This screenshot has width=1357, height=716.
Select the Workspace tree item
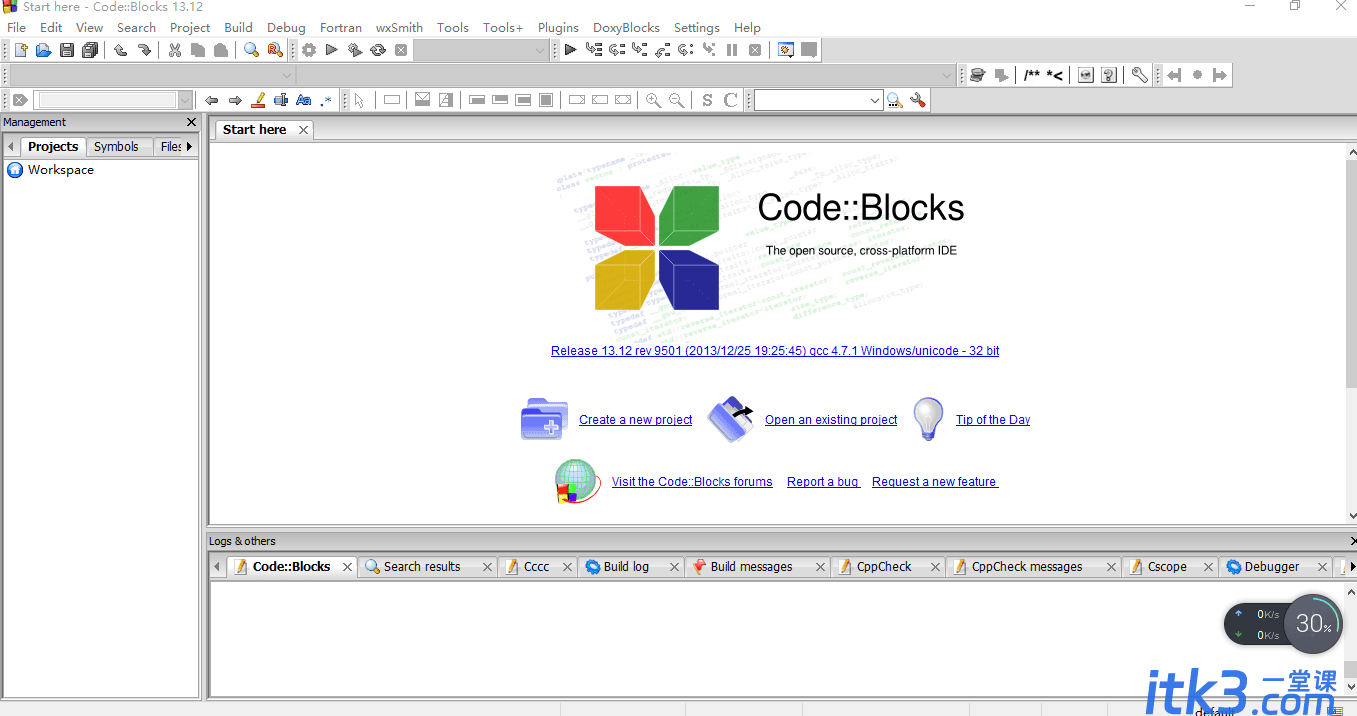pos(61,170)
